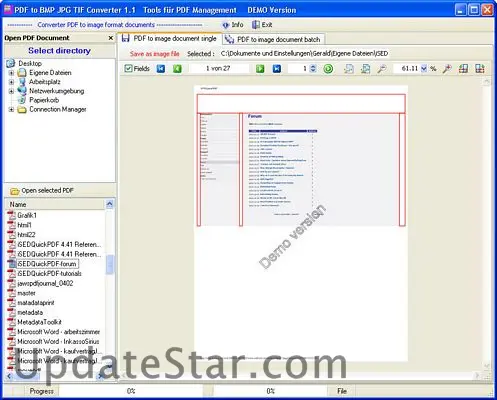Screen dimensions: 497x400
Task: Click the Info icon in top toolbar
Action: (x=226, y=25)
